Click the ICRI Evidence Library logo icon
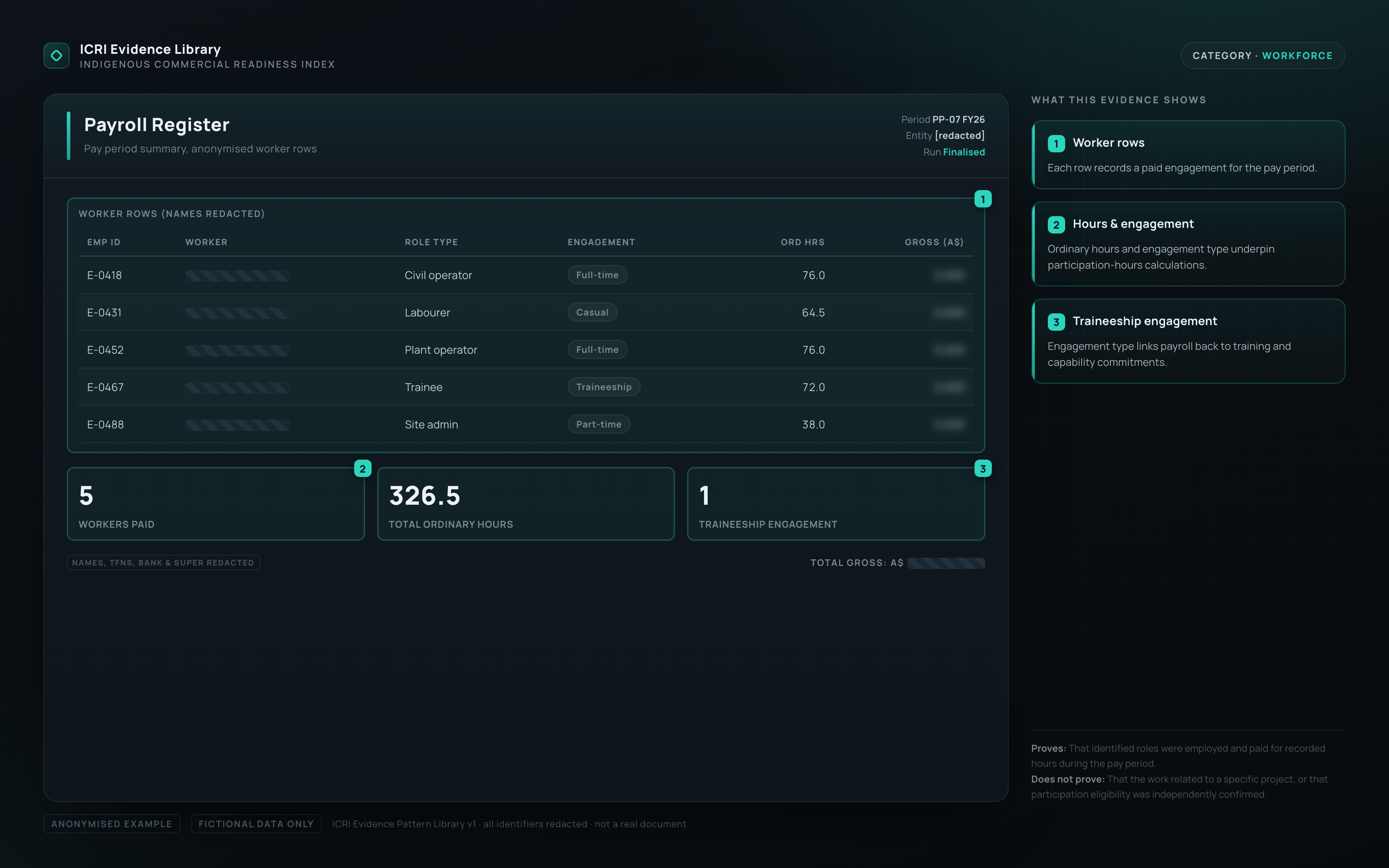This screenshot has height=868, width=1389. [56, 56]
